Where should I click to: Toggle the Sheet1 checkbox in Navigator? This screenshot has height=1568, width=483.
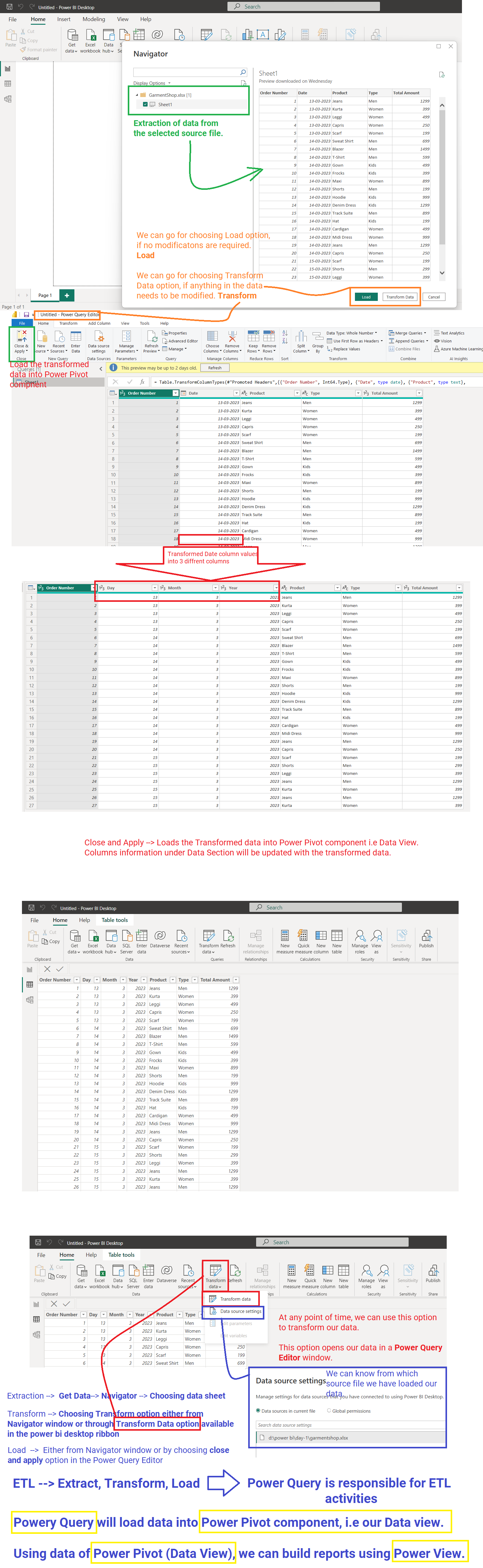[x=145, y=104]
